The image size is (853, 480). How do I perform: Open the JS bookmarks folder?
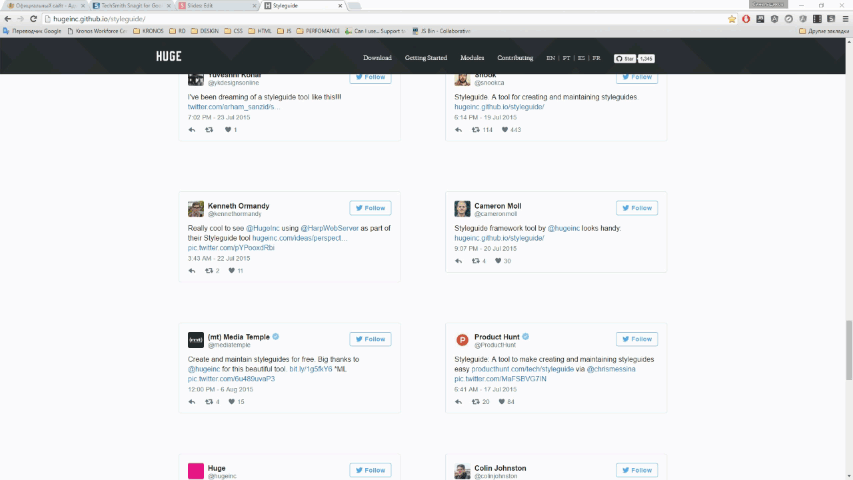284,31
